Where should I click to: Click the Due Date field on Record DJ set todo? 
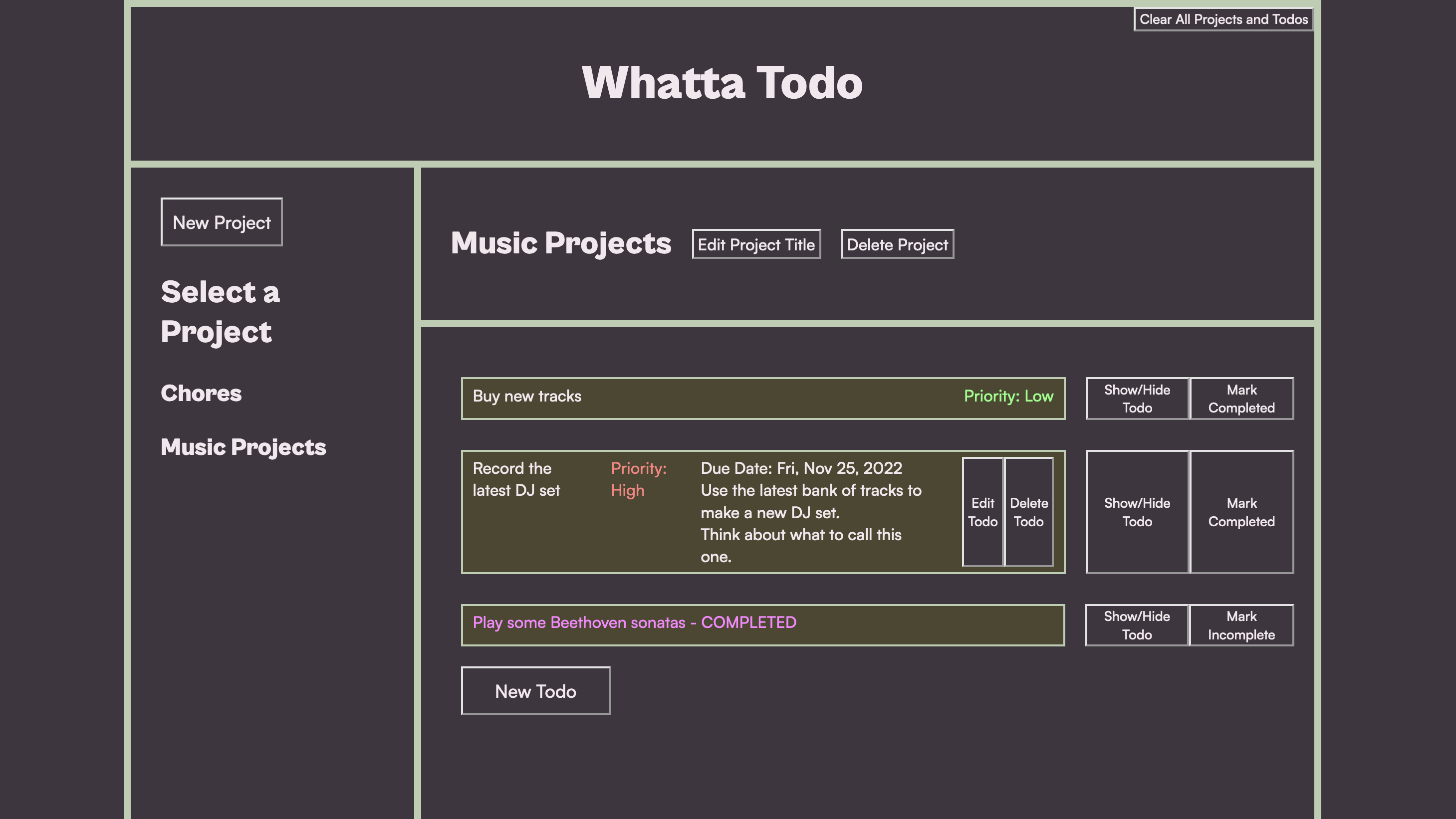(x=801, y=468)
